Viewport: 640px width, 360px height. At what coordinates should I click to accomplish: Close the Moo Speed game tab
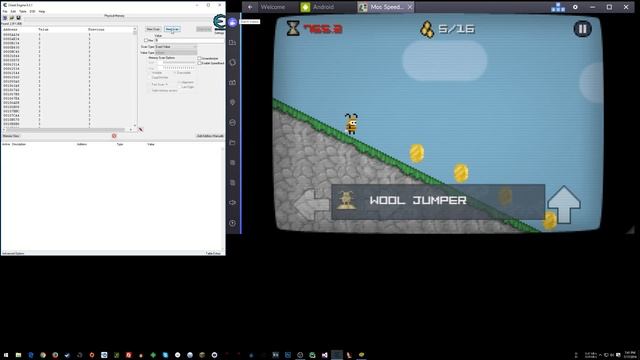[x=410, y=7]
